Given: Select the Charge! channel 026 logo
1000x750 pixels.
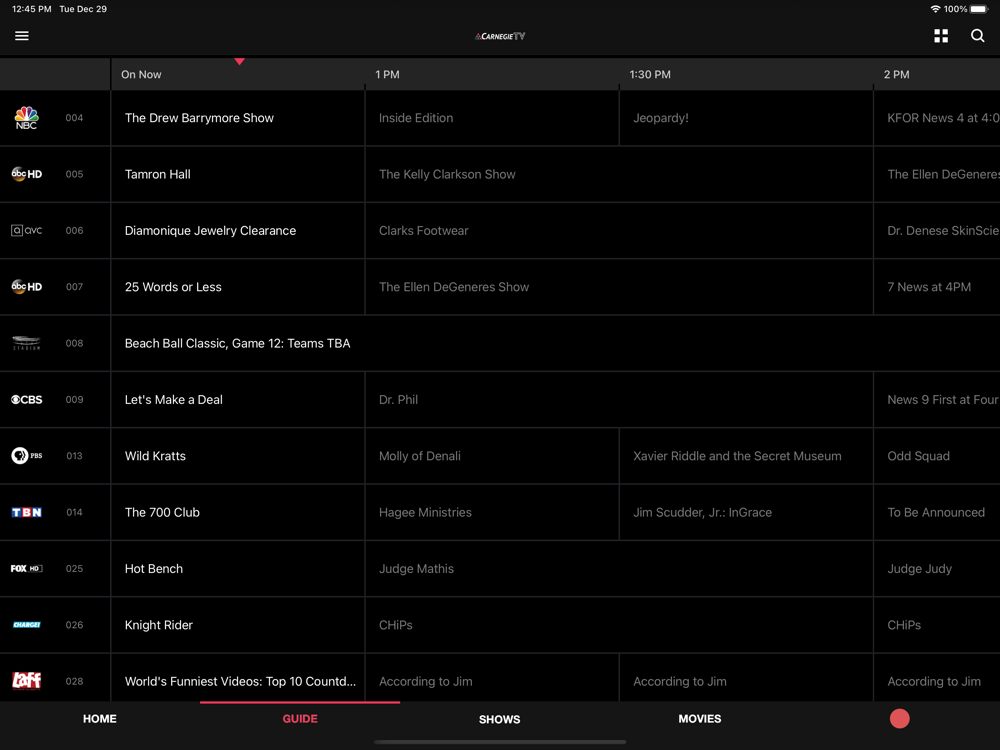Looking at the screenshot, I should 26,624.
